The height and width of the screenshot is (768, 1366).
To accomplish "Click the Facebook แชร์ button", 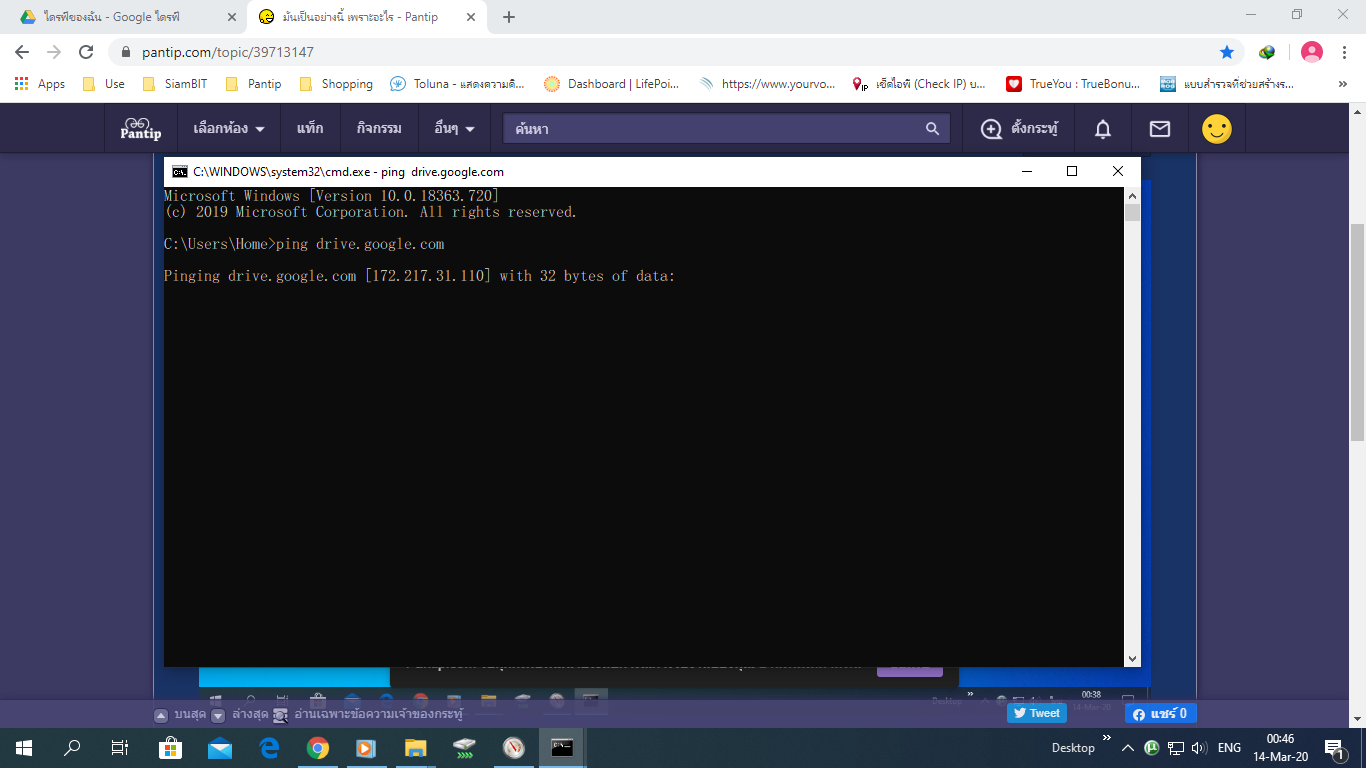I will tap(1160, 713).
